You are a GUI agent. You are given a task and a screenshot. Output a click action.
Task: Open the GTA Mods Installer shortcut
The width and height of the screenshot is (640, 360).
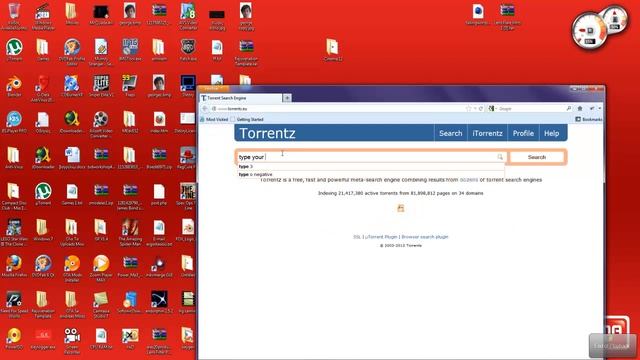coord(72,269)
